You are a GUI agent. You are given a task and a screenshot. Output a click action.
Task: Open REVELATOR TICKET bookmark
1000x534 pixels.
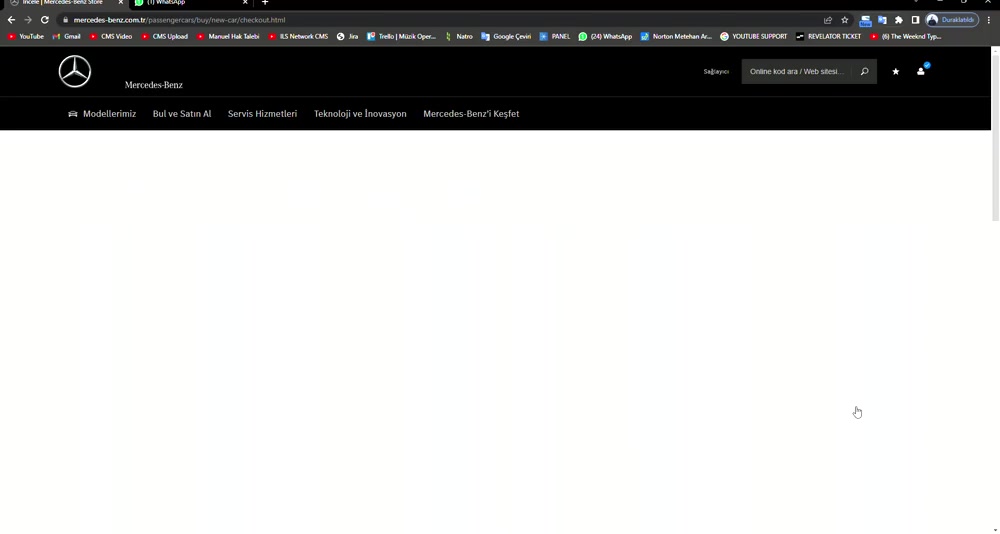point(828,36)
